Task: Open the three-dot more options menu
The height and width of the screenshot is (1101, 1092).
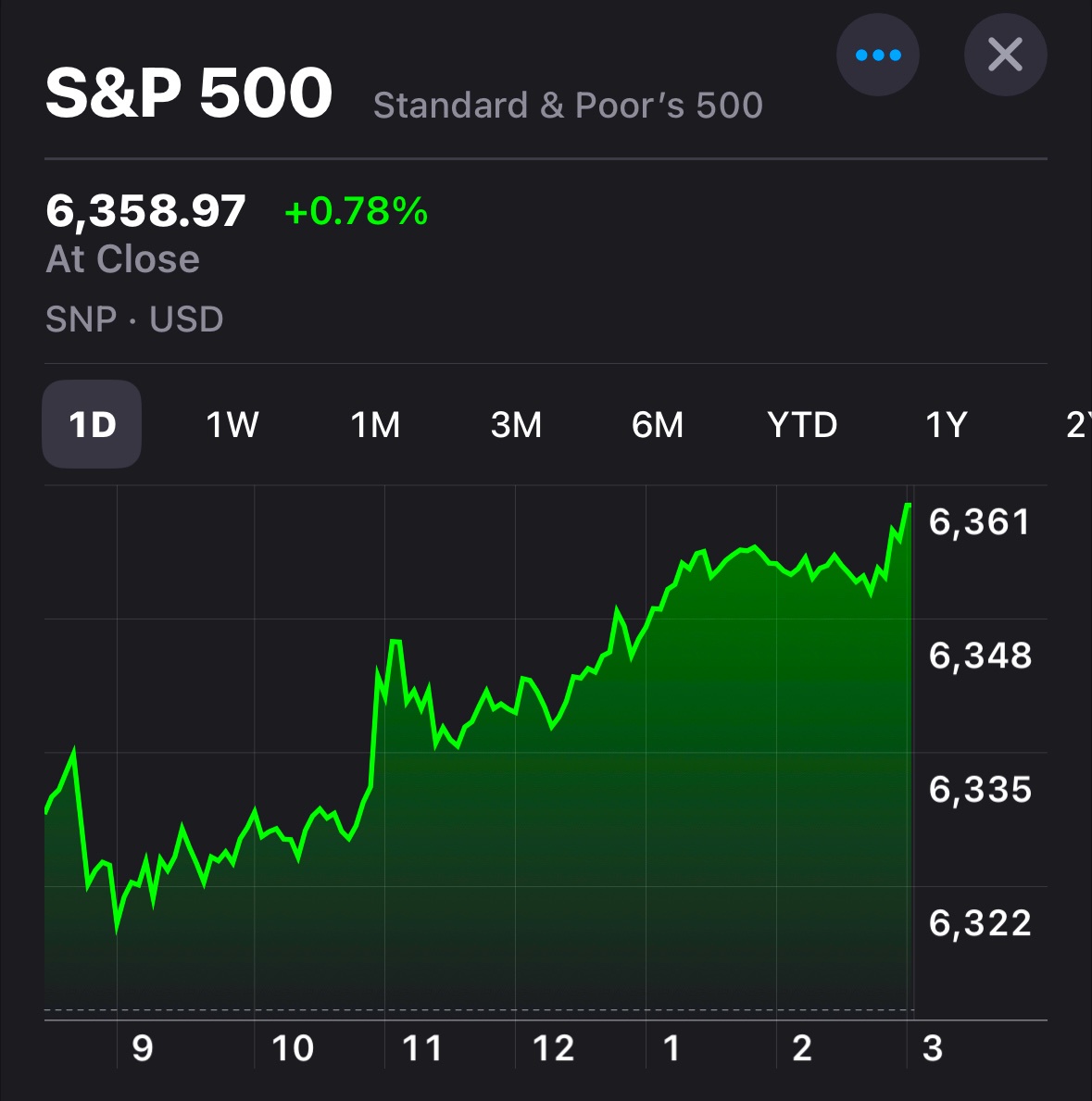Action: tap(877, 56)
